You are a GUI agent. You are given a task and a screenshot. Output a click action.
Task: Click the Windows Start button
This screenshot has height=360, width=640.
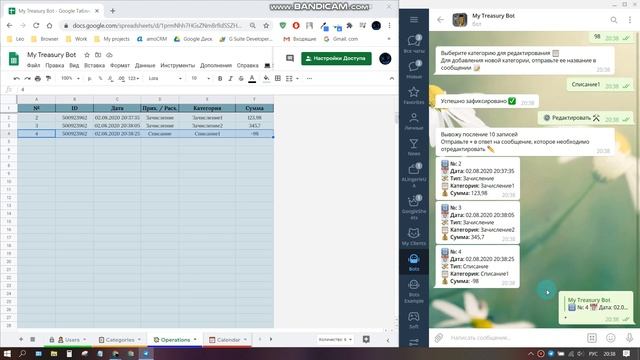point(7,353)
